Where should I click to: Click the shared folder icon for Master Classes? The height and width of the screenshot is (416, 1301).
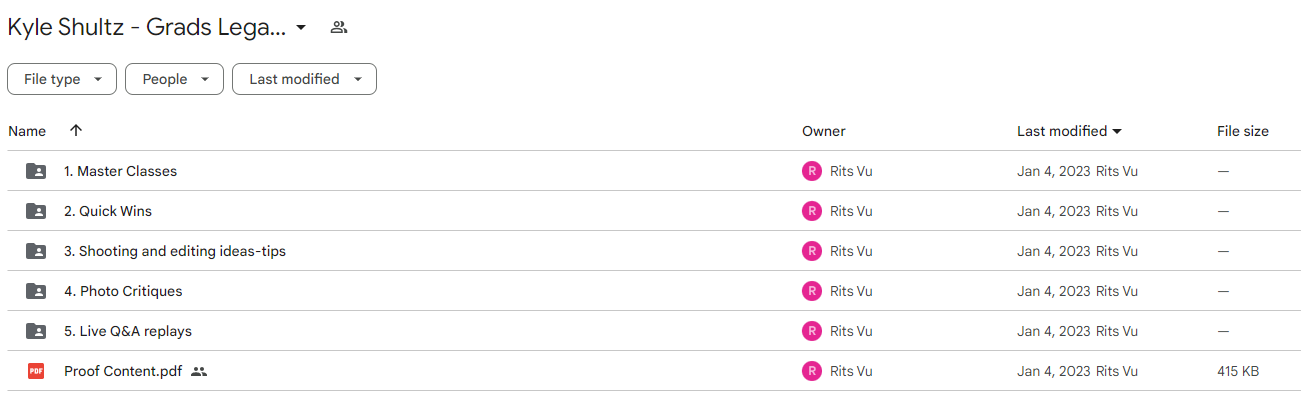(x=36, y=171)
